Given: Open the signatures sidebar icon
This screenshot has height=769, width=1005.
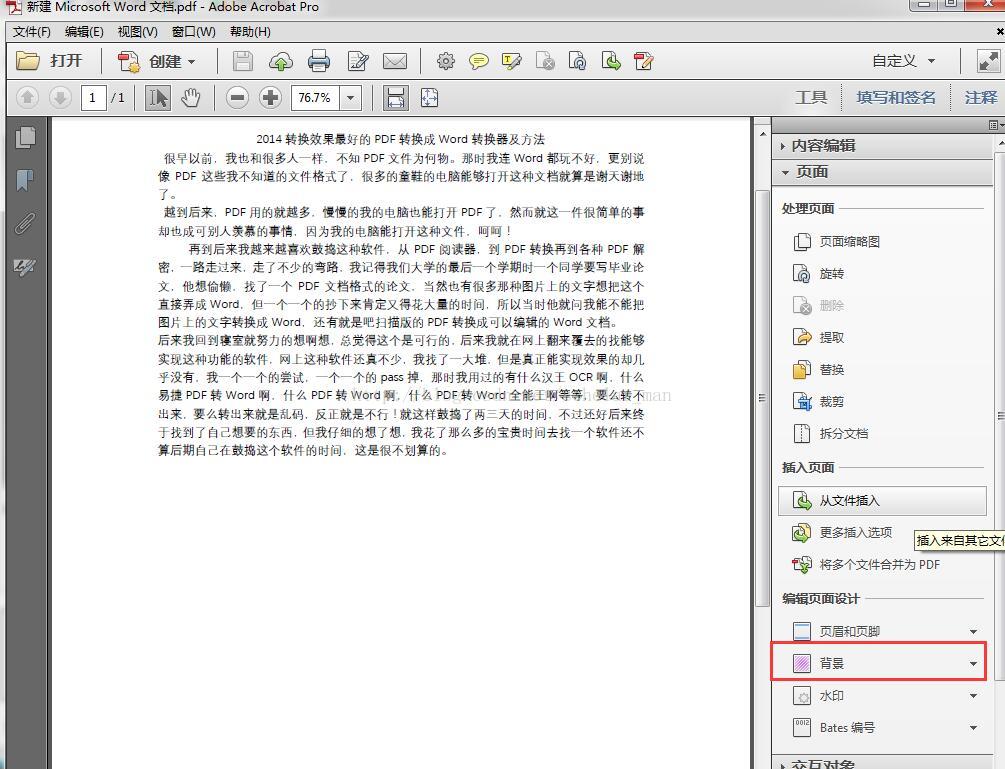Looking at the screenshot, I should (x=25, y=267).
